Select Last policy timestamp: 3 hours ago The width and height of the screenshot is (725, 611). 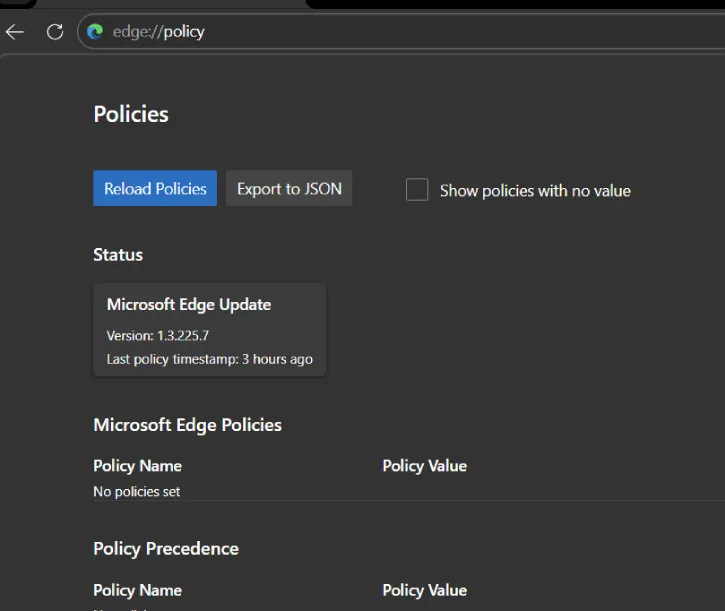(x=209, y=359)
